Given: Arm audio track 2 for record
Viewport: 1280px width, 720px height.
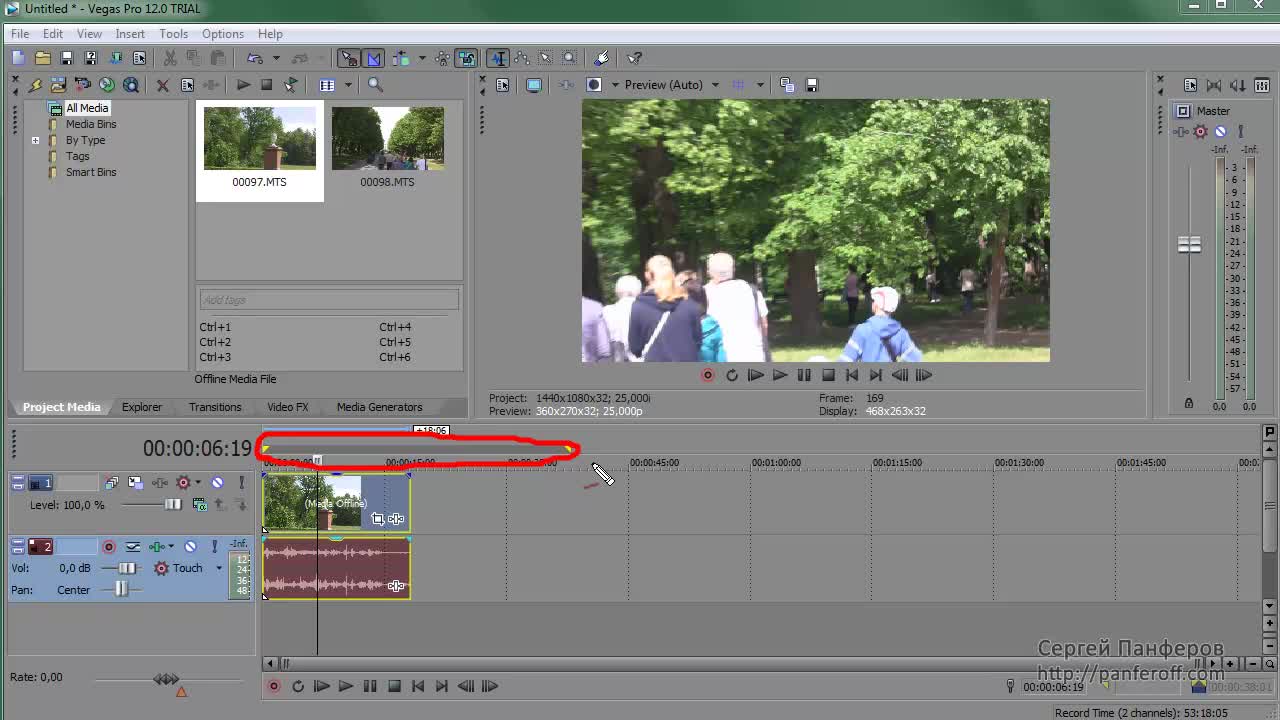Looking at the screenshot, I should click(109, 547).
